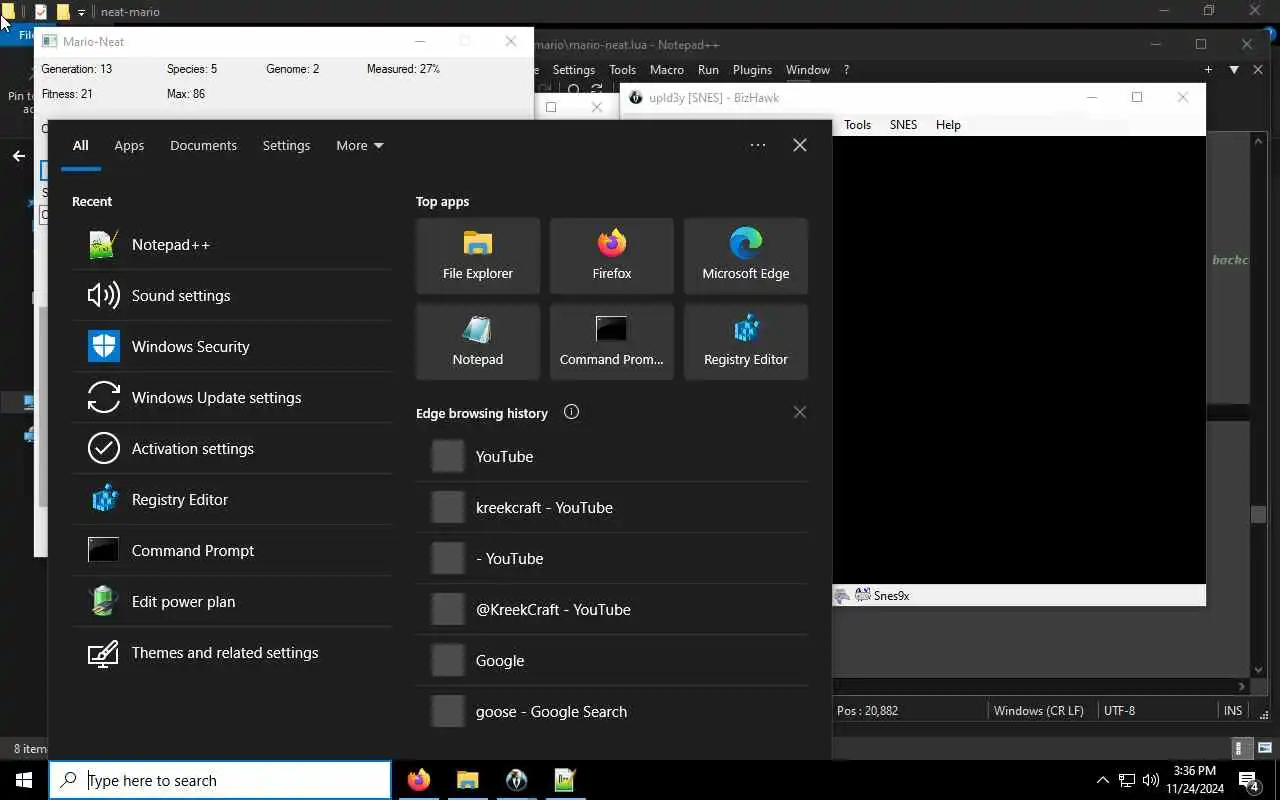Switch to the Apps search tab
The height and width of the screenshot is (800, 1280).
click(x=129, y=145)
